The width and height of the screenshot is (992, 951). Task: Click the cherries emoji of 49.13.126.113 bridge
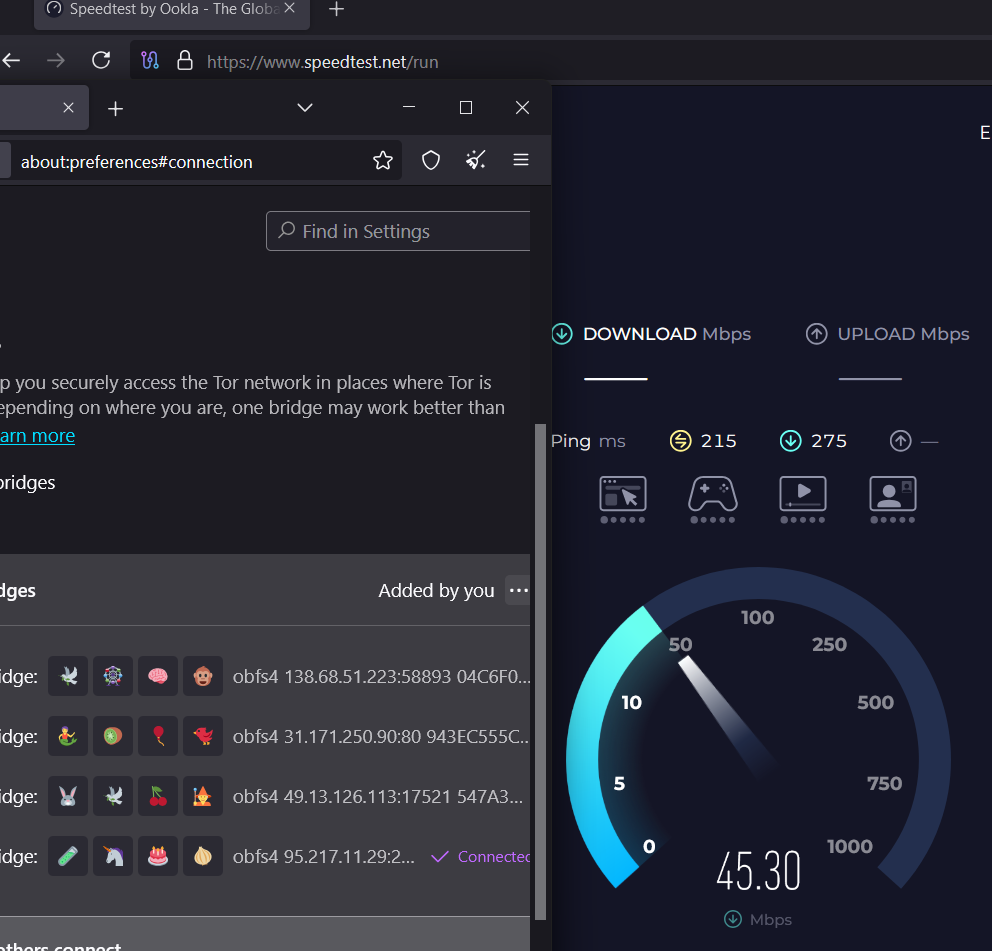(x=158, y=796)
